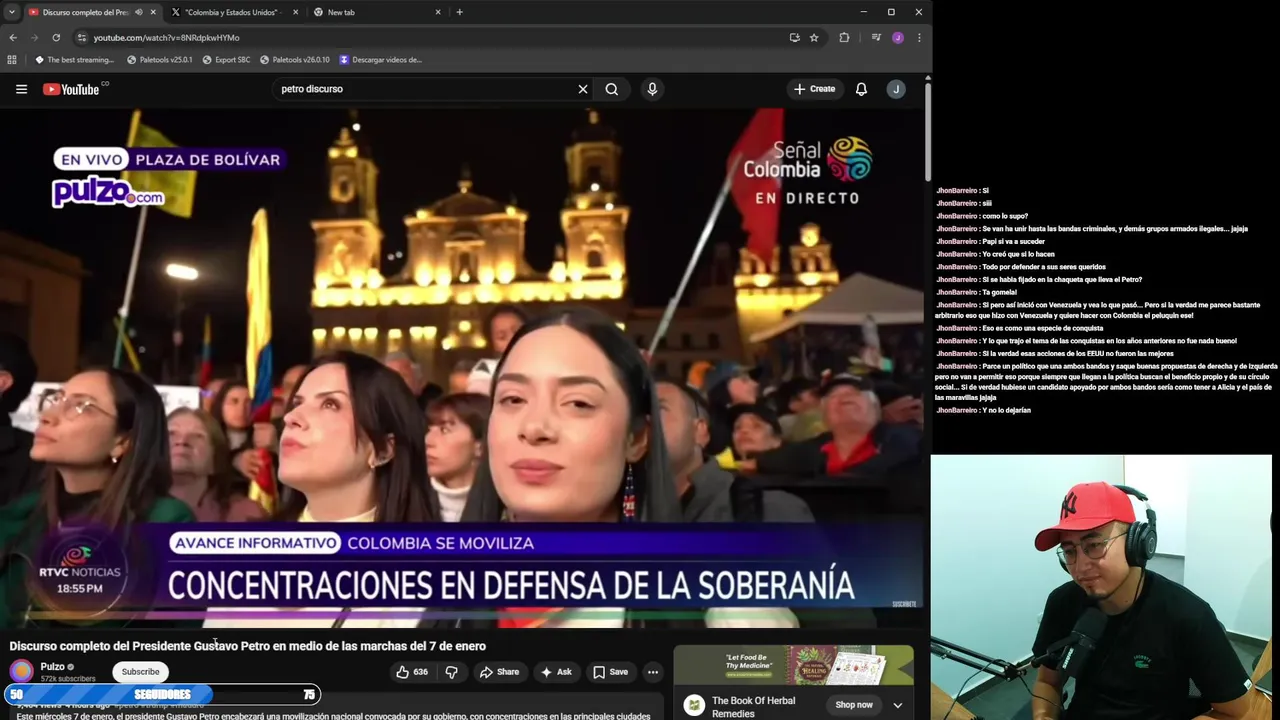Close the 'Colombia y Estados Unidos' tab
Image resolution: width=1280 pixels, height=720 pixels.
point(295,12)
